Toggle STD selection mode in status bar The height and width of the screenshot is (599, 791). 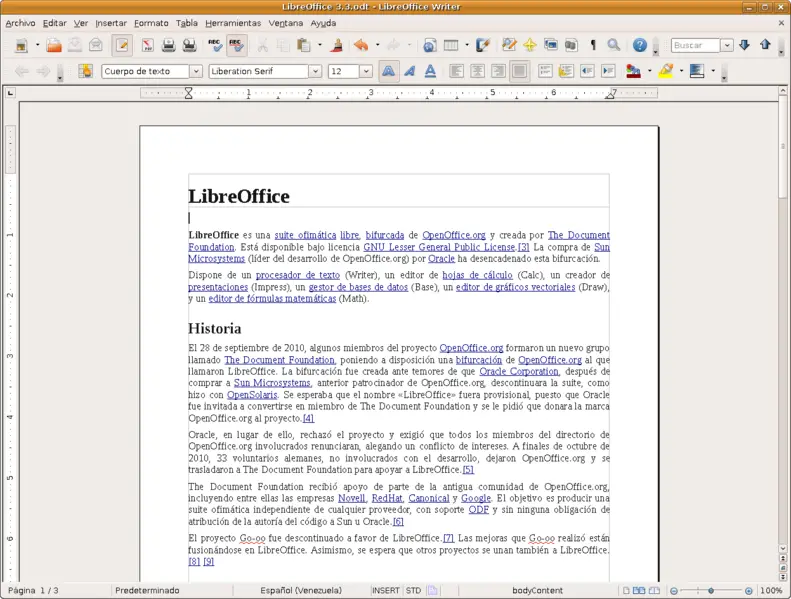tap(413, 590)
